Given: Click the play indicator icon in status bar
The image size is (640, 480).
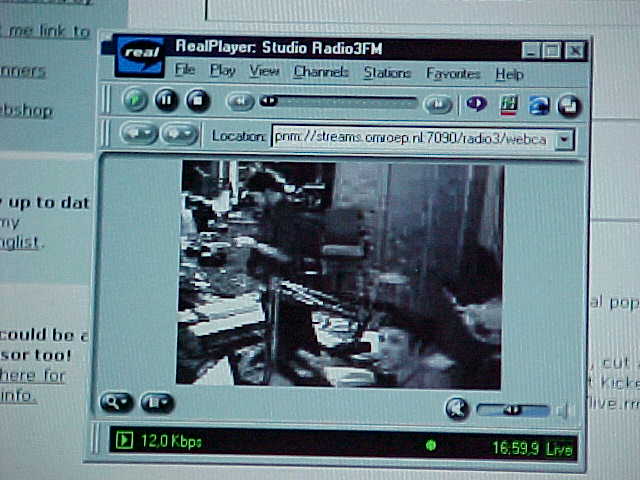Looking at the screenshot, I should tap(124, 440).
